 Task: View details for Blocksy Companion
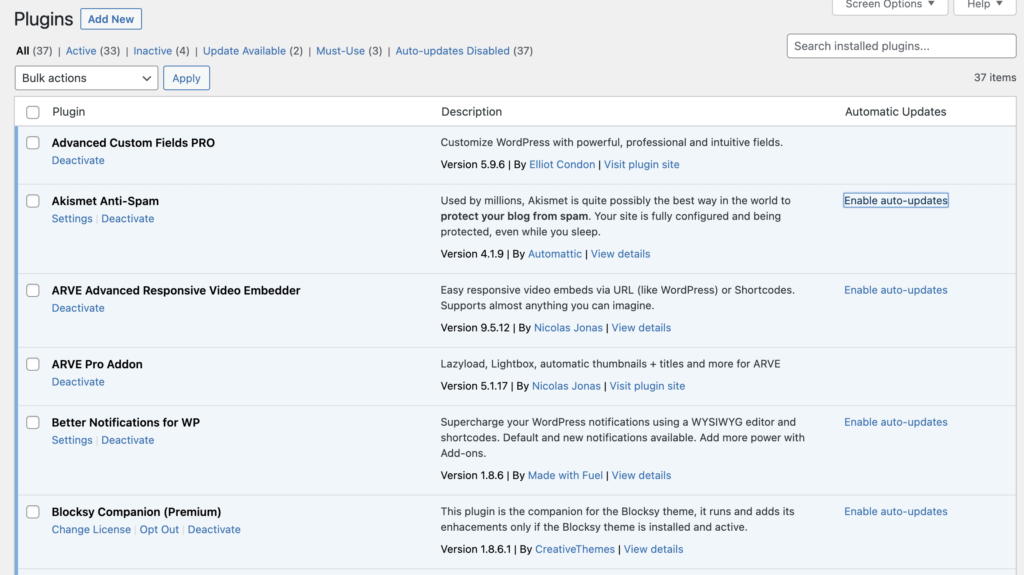coord(653,549)
